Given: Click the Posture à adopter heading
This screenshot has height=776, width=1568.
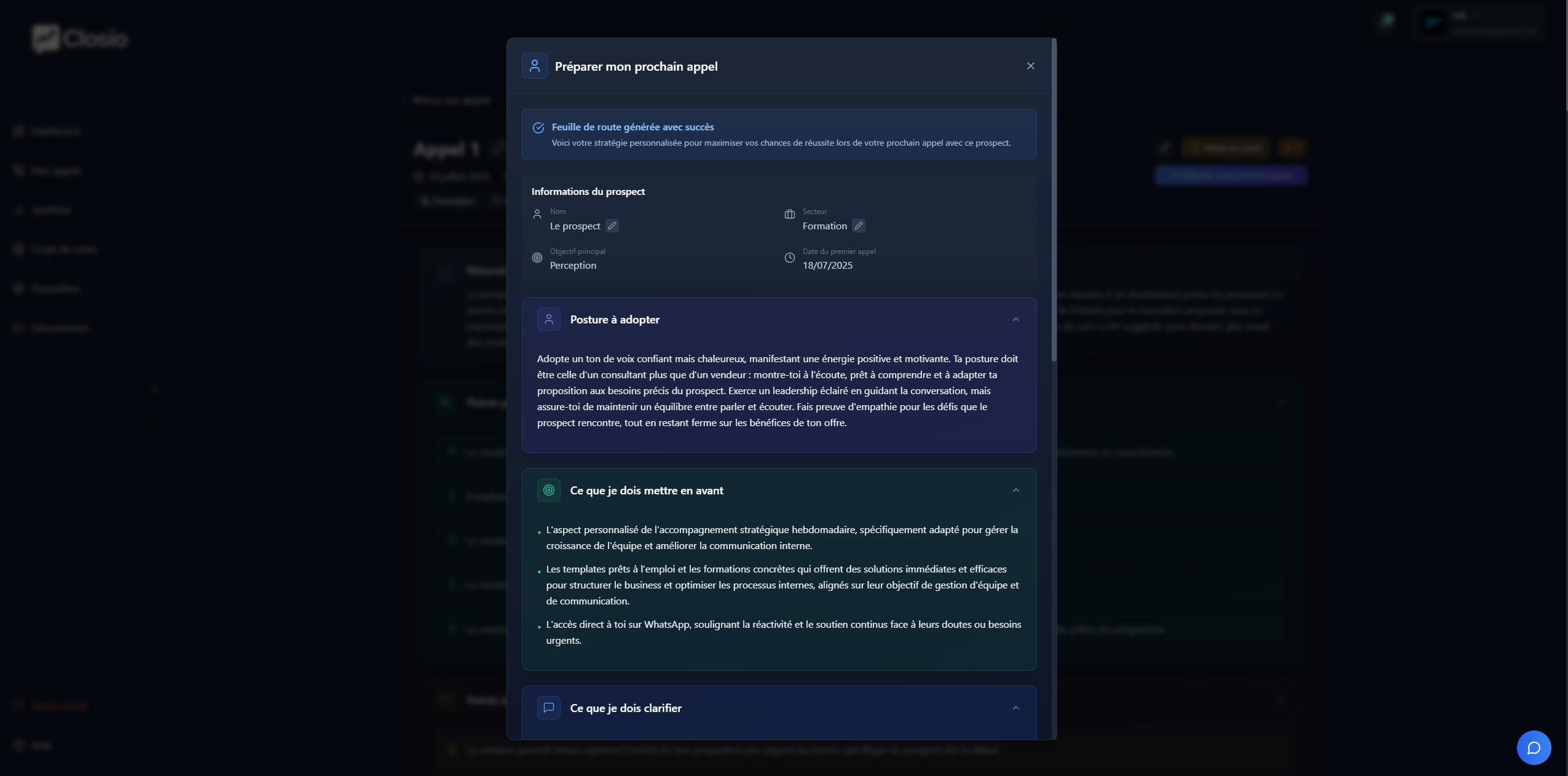Looking at the screenshot, I should 615,320.
